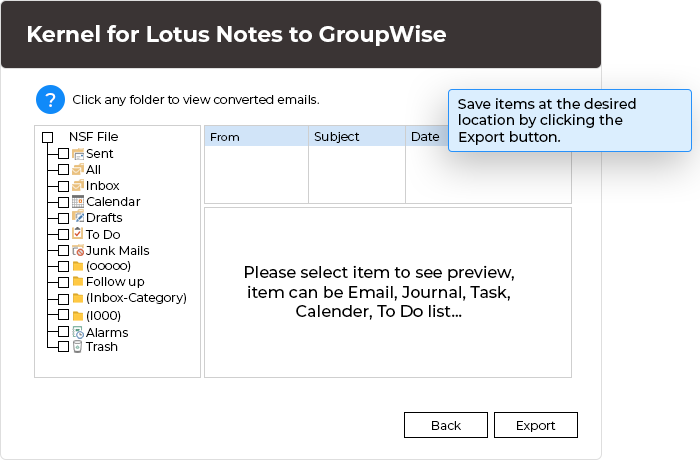Open the Junk Mails folder label

tap(117, 251)
